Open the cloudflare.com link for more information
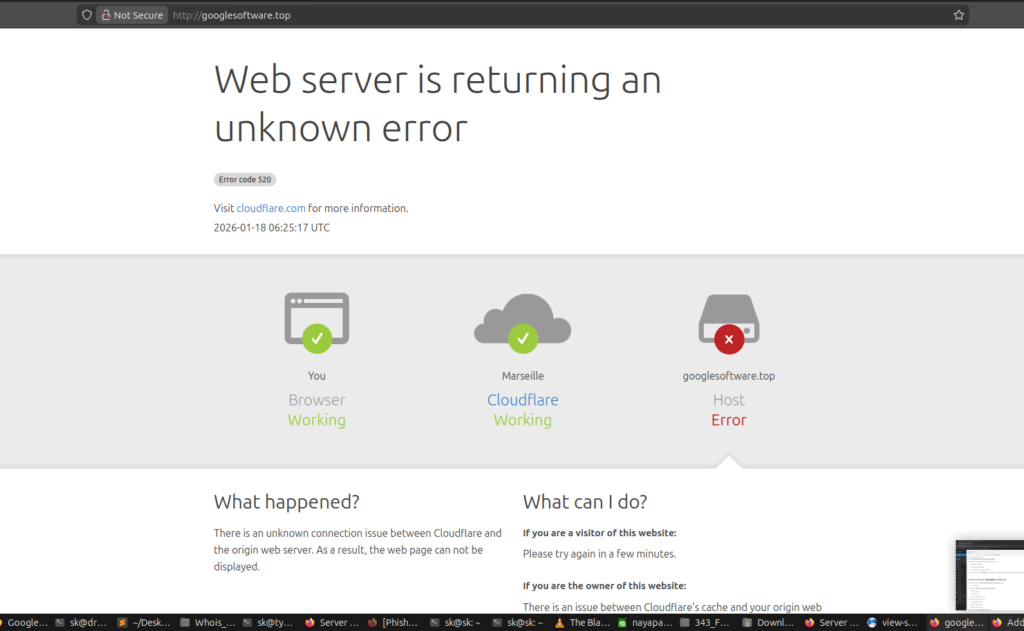This screenshot has height=631, width=1024. coord(270,208)
